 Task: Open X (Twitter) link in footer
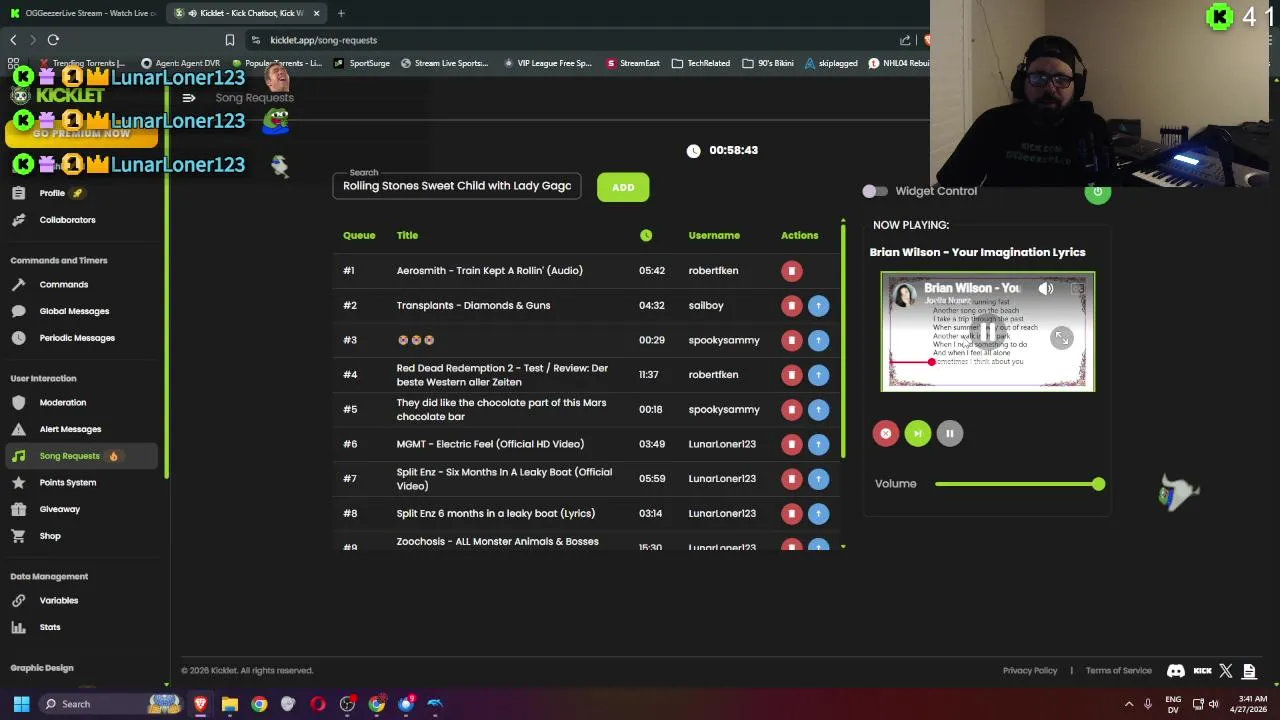click(x=1226, y=671)
